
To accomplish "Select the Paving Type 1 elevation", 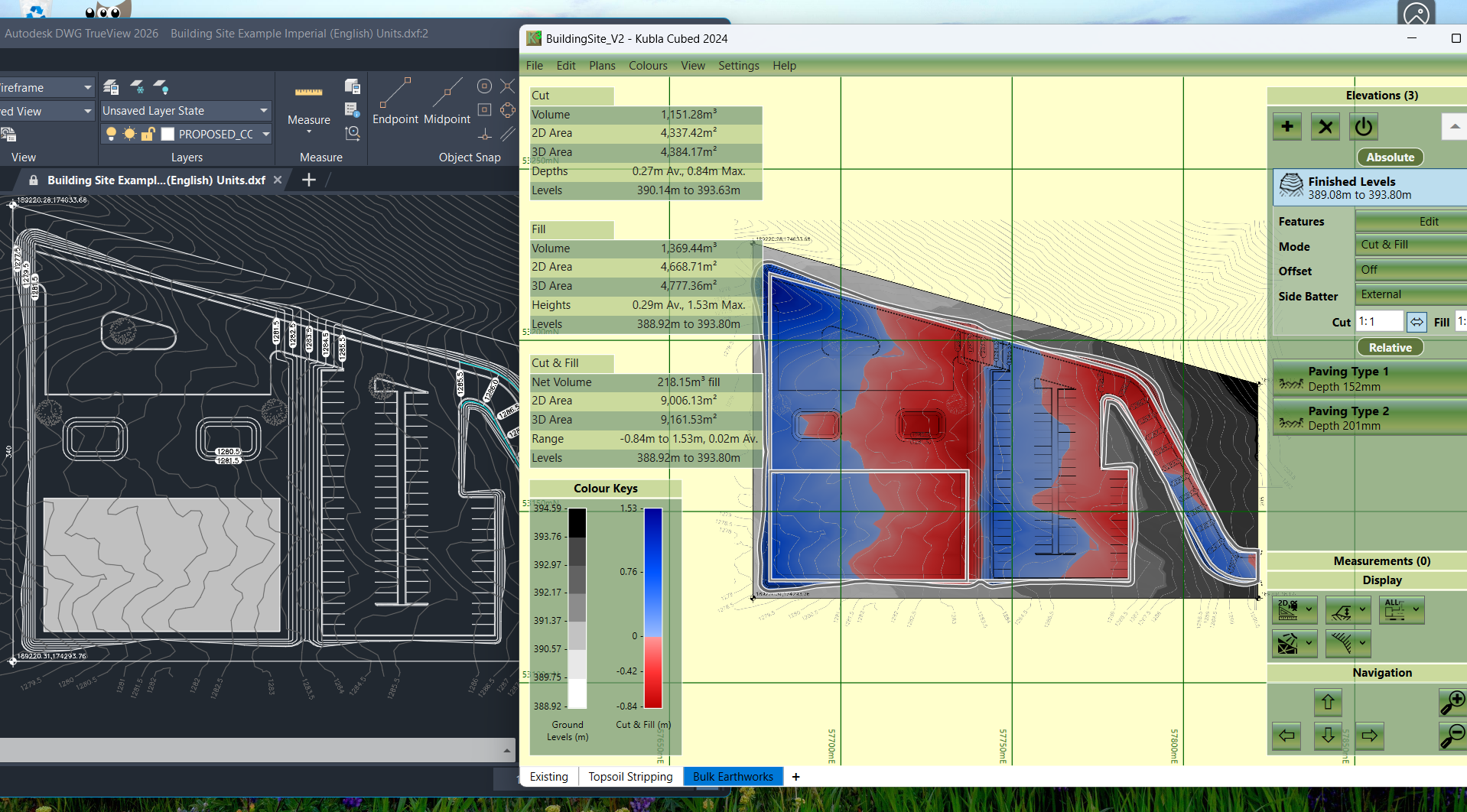I will click(1370, 378).
